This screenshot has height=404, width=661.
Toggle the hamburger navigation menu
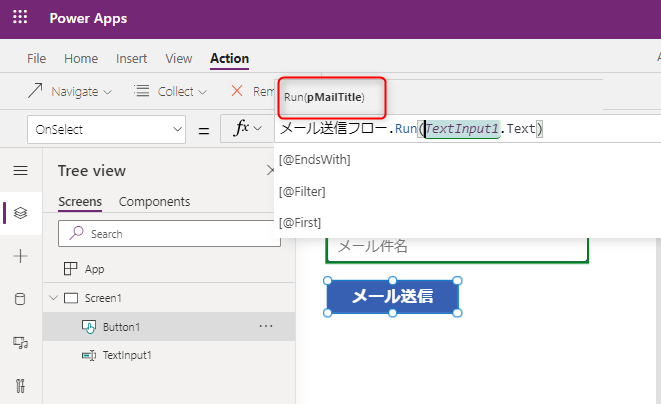tap(20, 171)
